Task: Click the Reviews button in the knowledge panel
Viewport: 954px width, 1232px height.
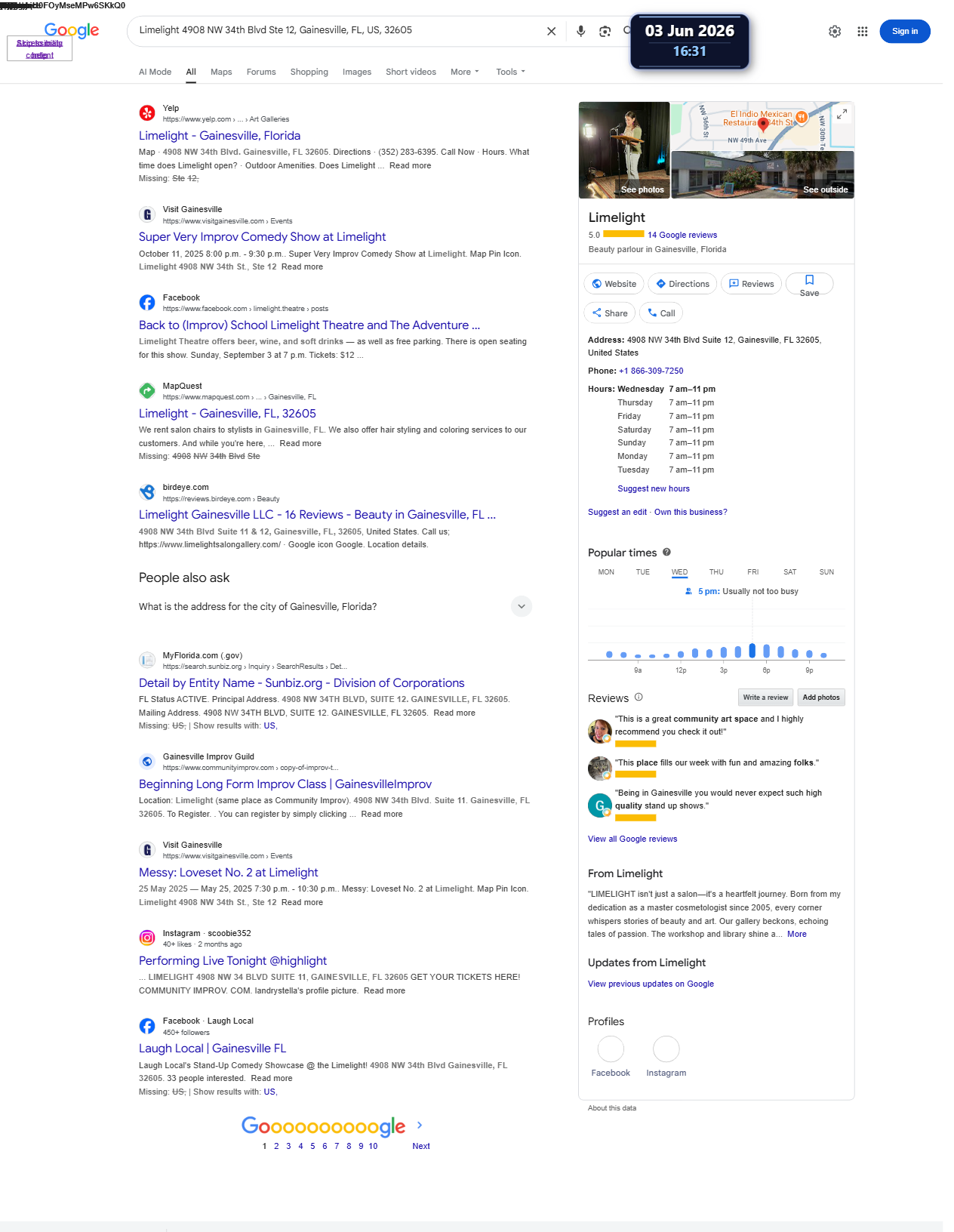Action: click(751, 284)
